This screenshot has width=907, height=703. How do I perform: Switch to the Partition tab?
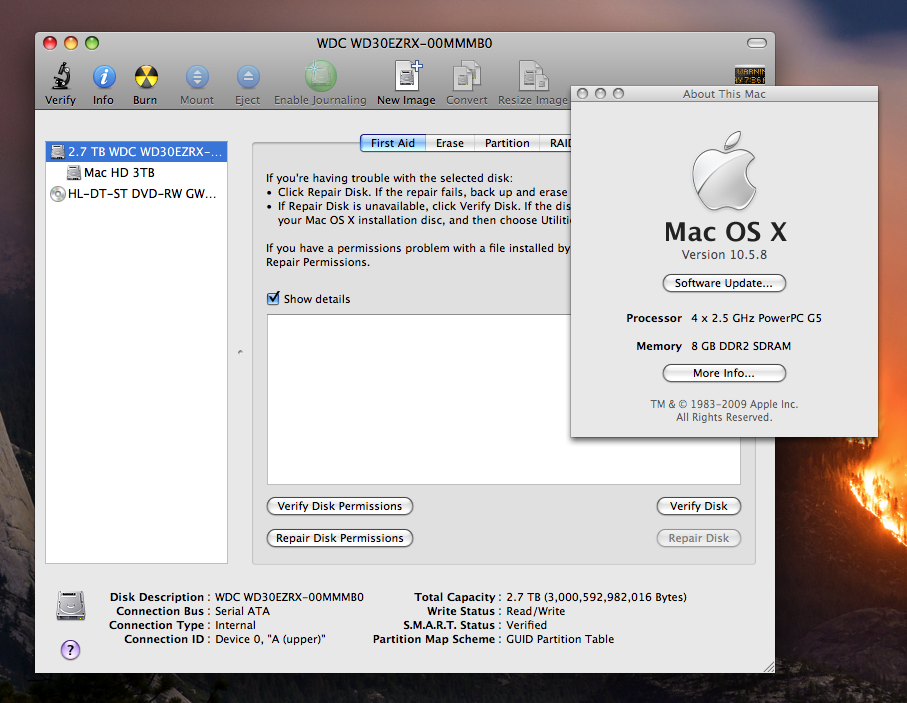click(x=507, y=143)
